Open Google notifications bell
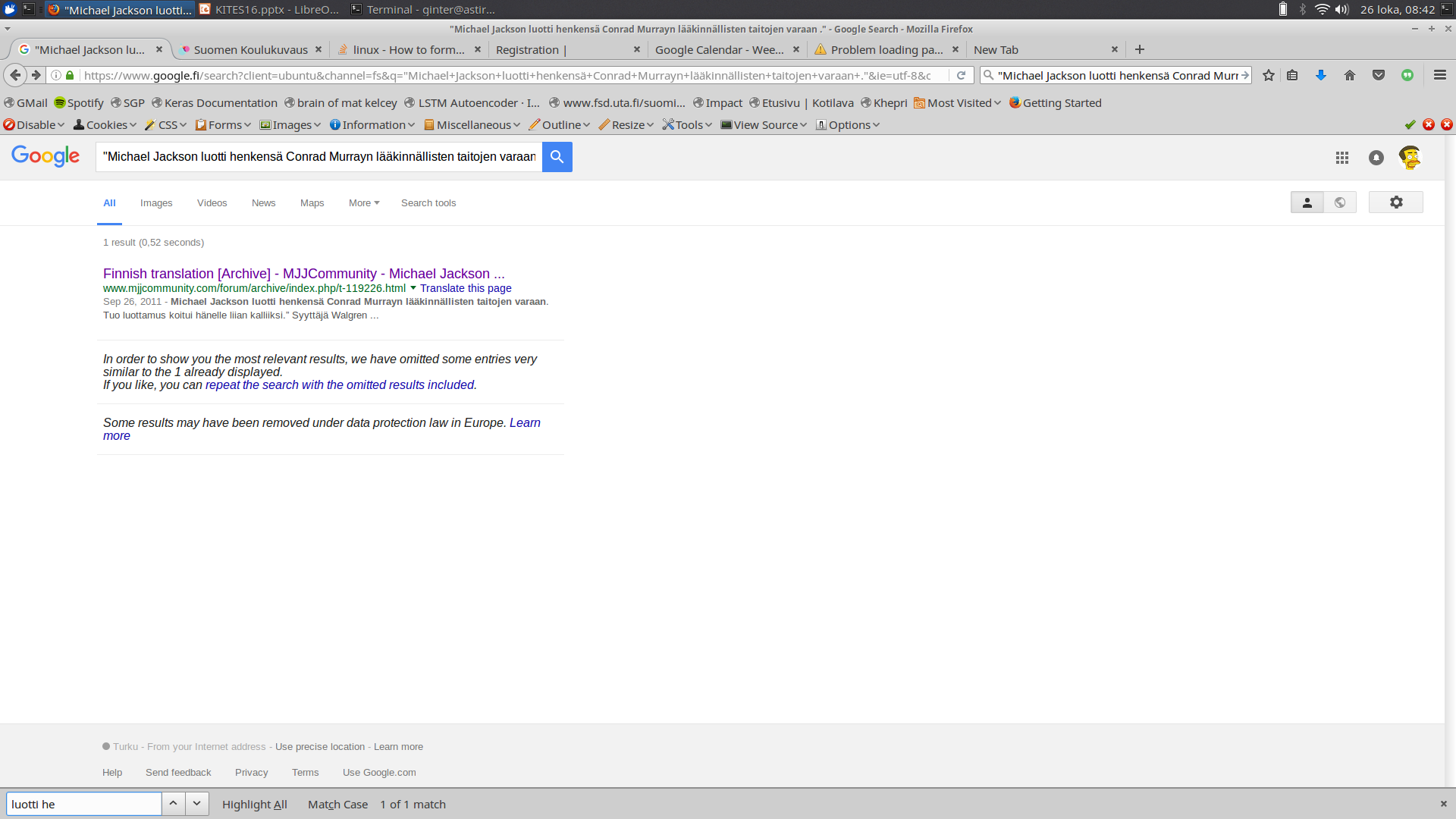 [1376, 158]
